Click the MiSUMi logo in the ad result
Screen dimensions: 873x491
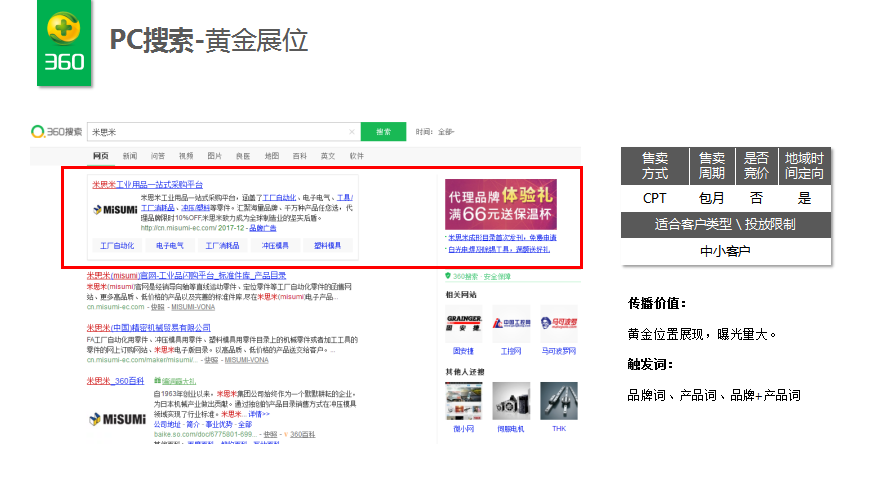coord(115,210)
